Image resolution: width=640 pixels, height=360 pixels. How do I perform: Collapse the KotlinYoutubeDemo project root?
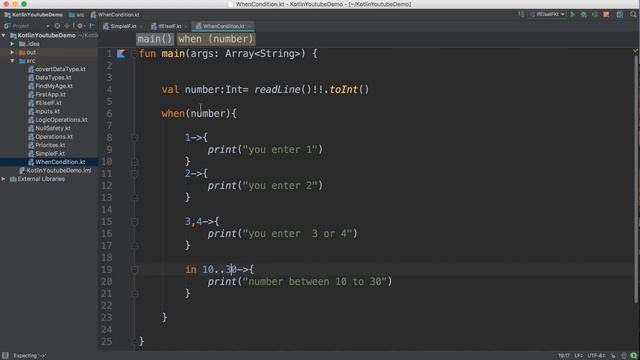pos(4,36)
